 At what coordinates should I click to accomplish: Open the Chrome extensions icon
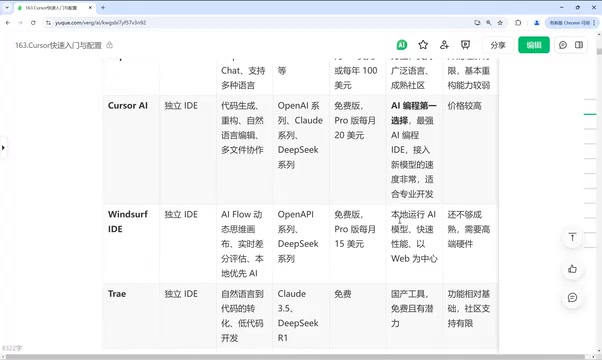pyautogui.click(x=518, y=23)
